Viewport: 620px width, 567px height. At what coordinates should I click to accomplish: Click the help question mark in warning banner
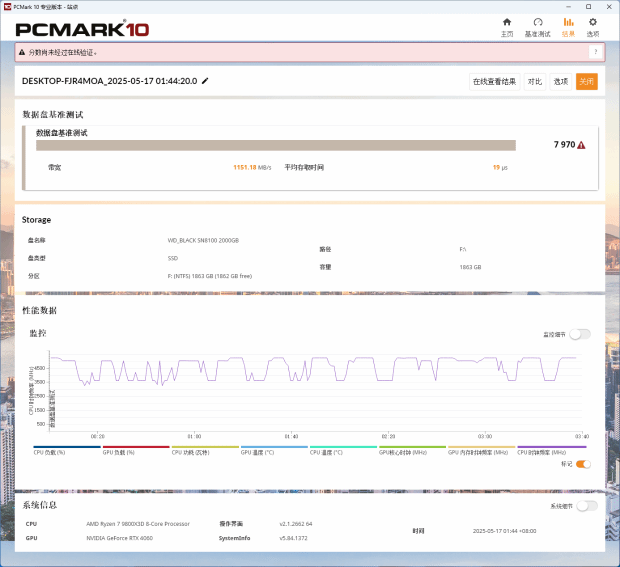pos(595,52)
